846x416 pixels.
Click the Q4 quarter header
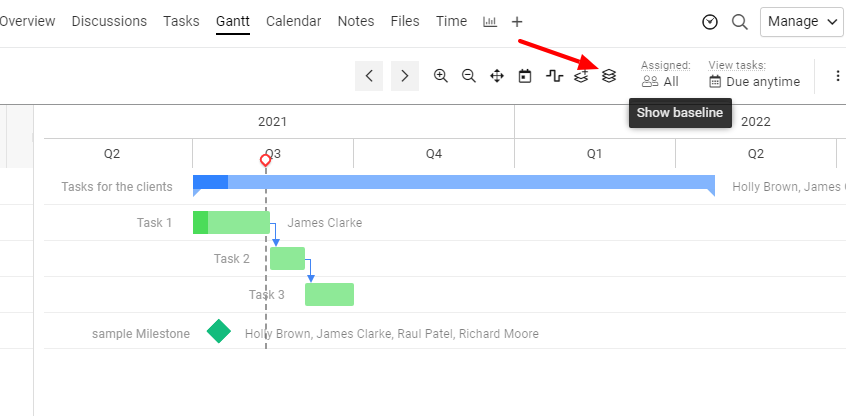click(x=434, y=154)
